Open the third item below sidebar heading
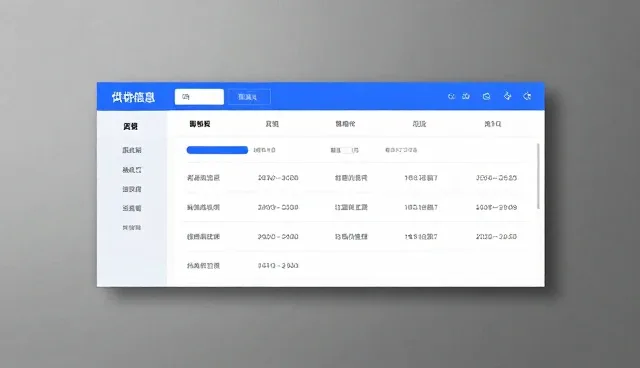Viewport: 640px width, 368px height. [x=132, y=189]
